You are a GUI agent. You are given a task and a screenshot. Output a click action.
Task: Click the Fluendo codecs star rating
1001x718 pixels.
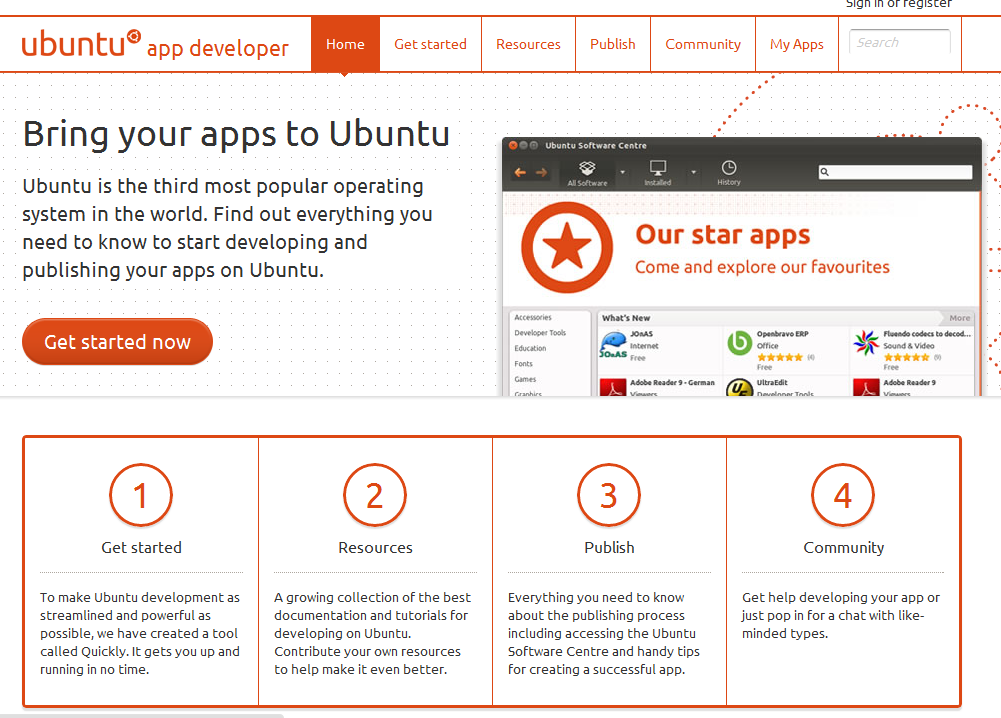click(x=907, y=357)
